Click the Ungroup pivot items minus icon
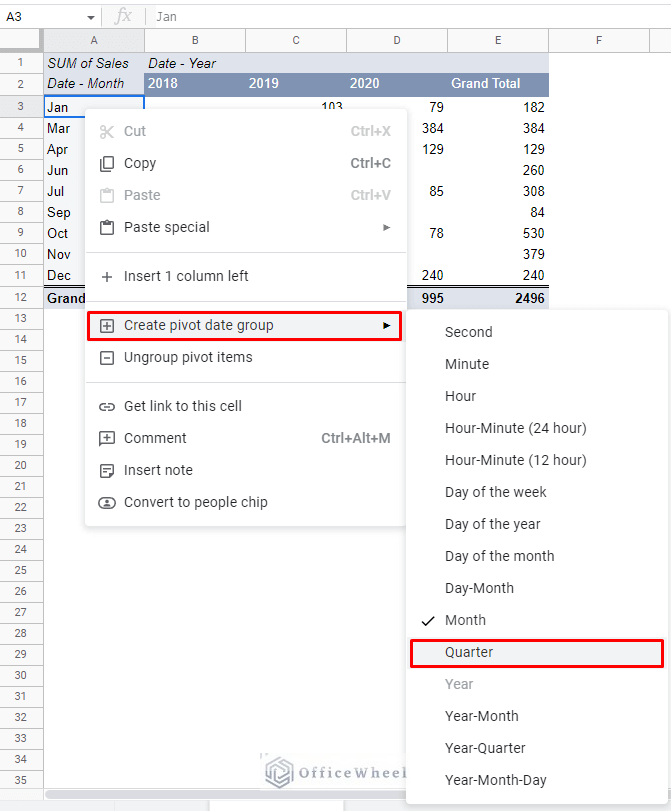The width and height of the screenshot is (671, 811). click(107, 357)
